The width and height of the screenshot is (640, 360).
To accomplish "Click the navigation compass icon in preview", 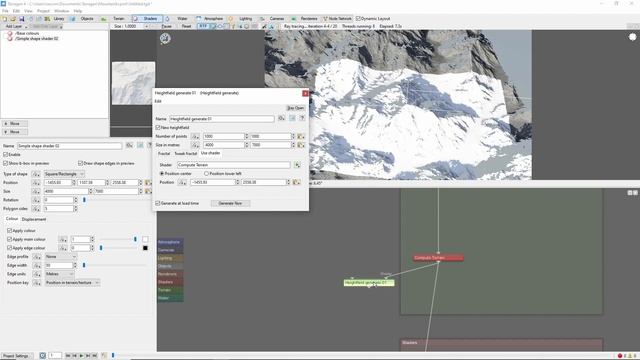I will tap(165, 38).
